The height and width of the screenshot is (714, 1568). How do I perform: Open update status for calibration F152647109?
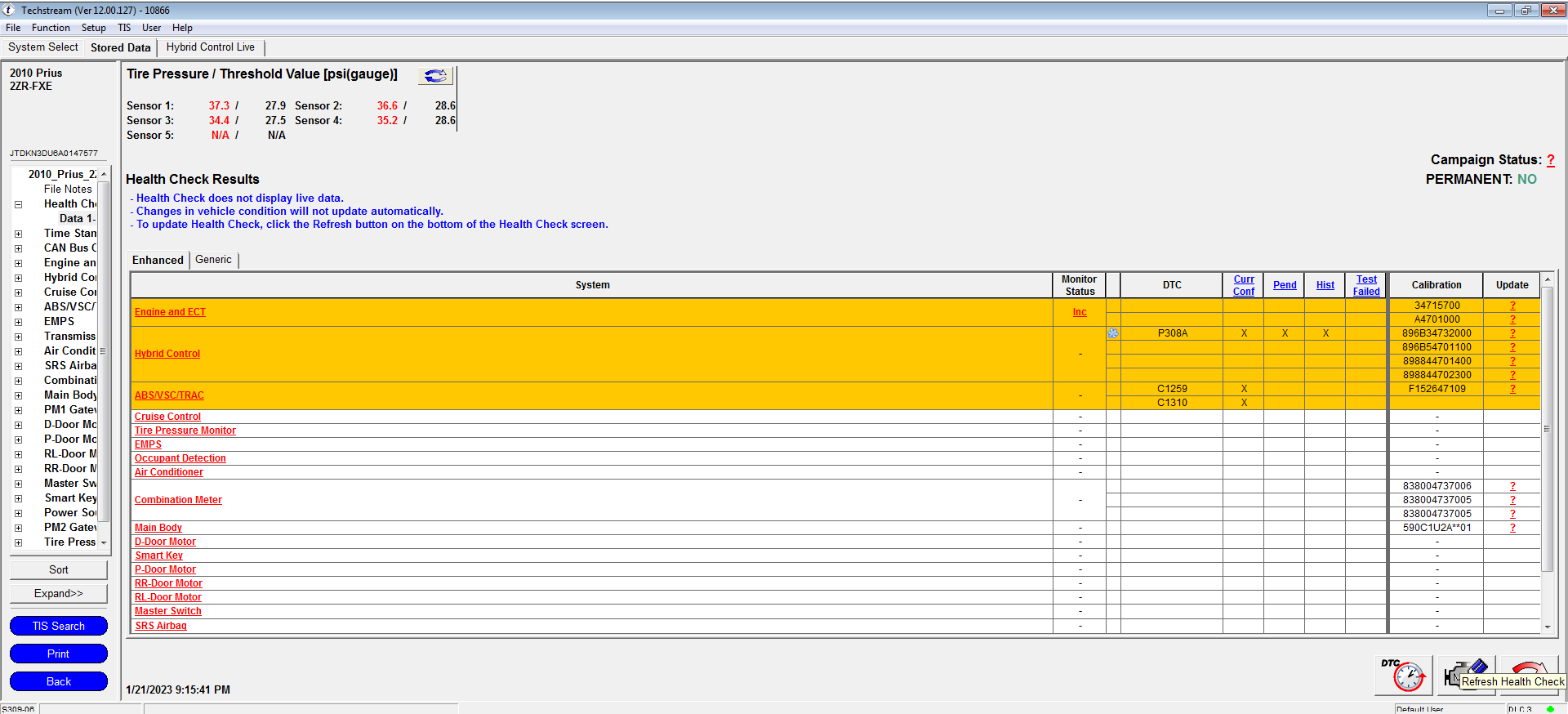coord(1512,389)
